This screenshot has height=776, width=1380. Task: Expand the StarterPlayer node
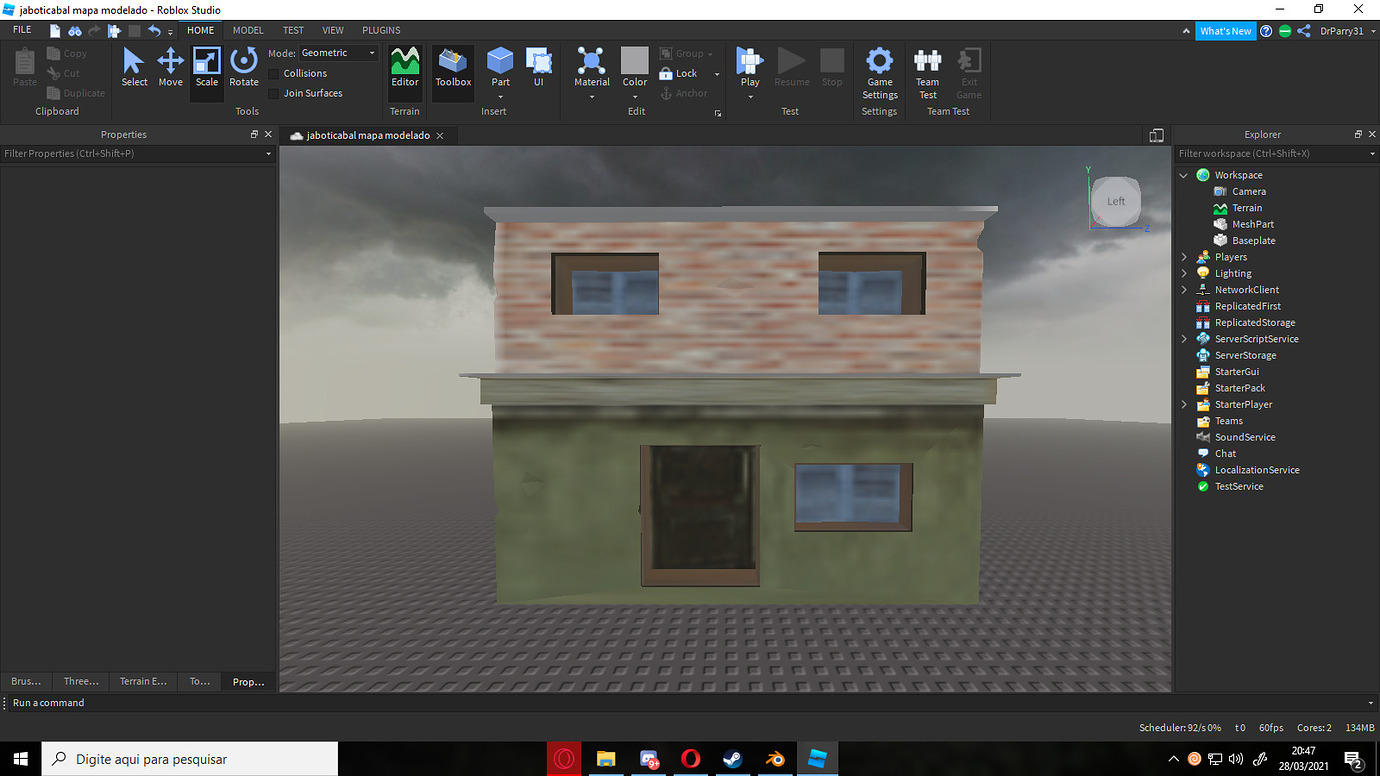[x=1184, y=404]
